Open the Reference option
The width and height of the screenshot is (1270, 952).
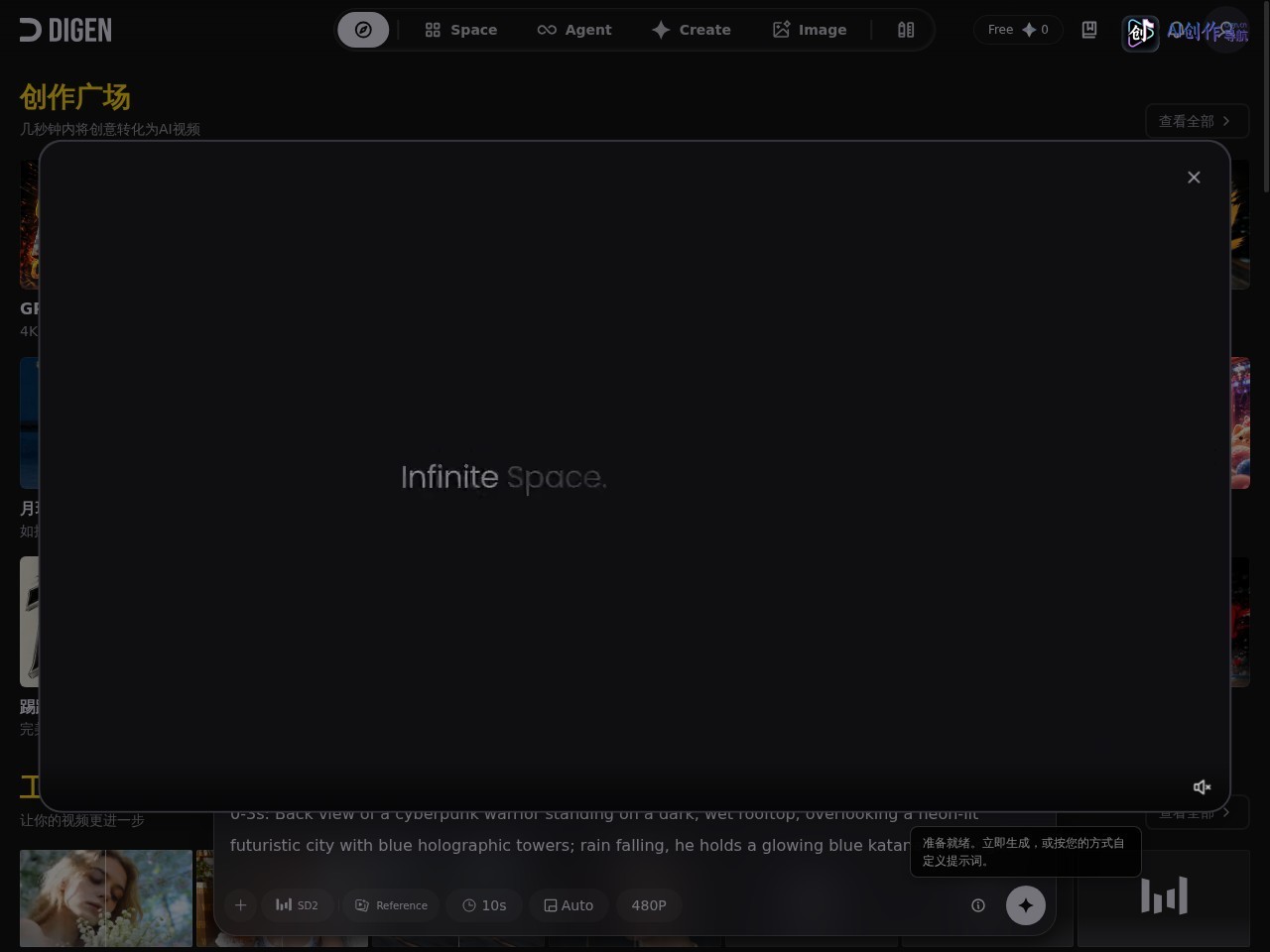pos(391,905)
